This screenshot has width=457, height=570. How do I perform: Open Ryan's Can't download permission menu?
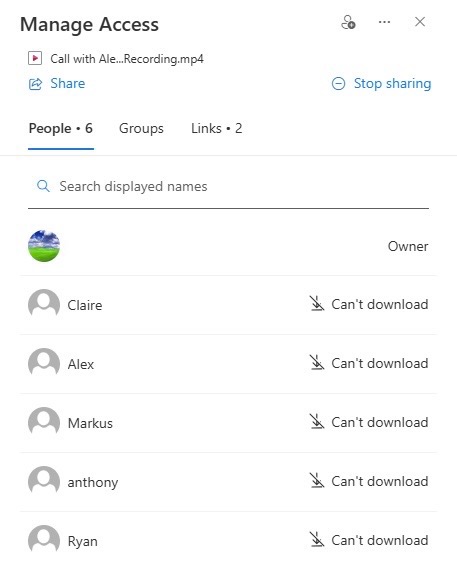(369, 540)
